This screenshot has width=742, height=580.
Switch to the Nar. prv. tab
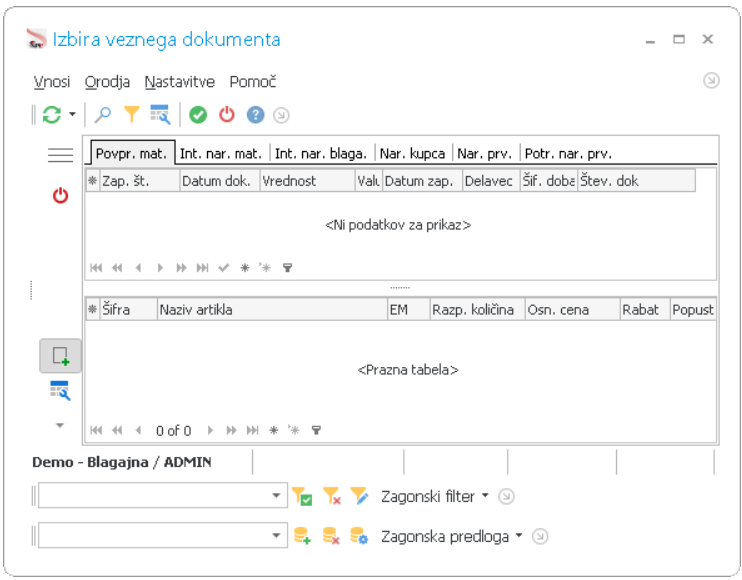485,153
